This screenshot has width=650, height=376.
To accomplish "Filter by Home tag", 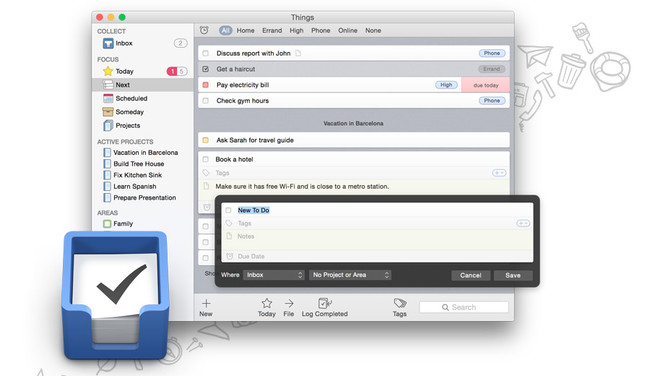I will [x=245, y=30].
